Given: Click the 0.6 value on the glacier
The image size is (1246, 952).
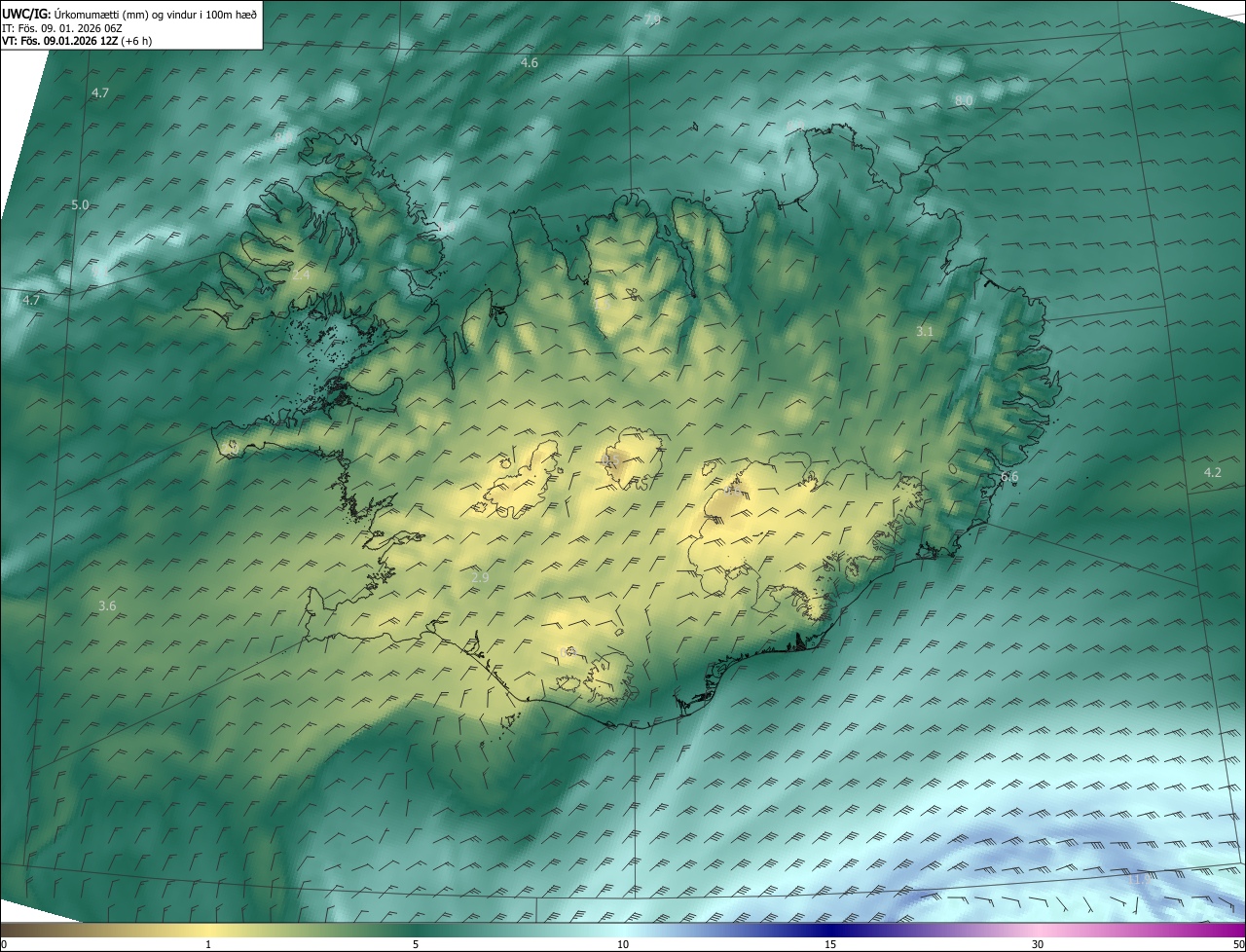Looking at the screenshot, I should pos(732,492).
